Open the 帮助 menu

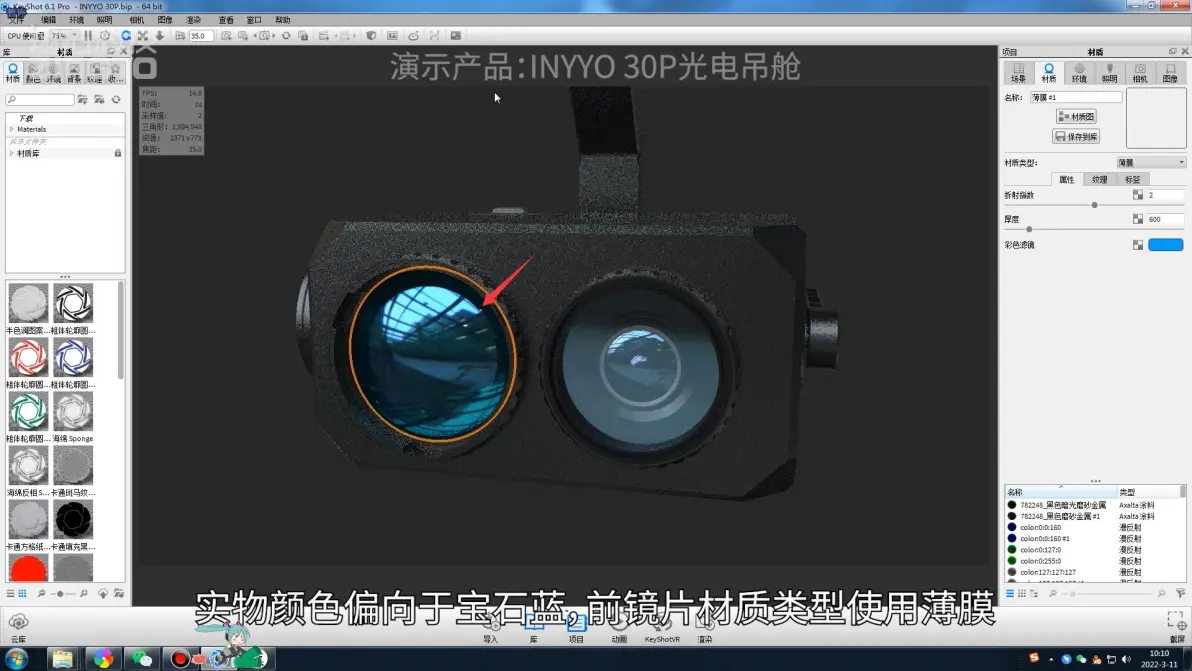tap(283, 20)
